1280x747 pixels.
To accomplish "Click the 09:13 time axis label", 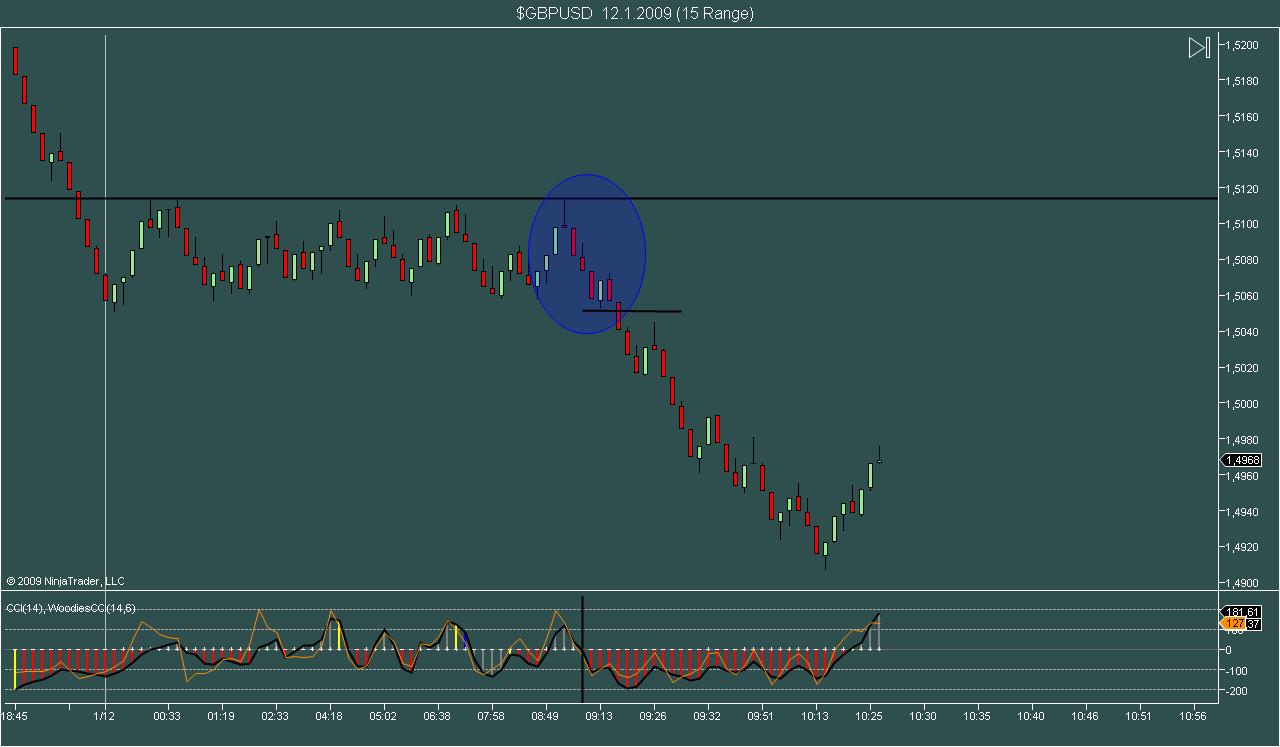I will 599,716.
